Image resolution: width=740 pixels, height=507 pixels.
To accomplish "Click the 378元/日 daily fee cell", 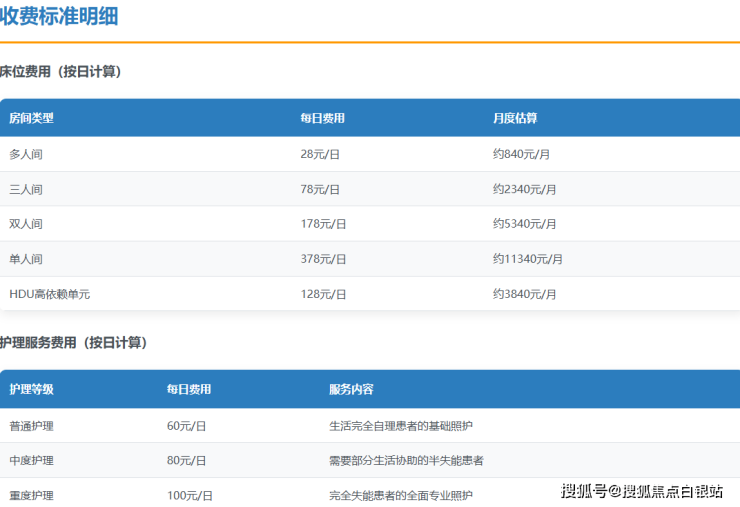I will point(323,259).
